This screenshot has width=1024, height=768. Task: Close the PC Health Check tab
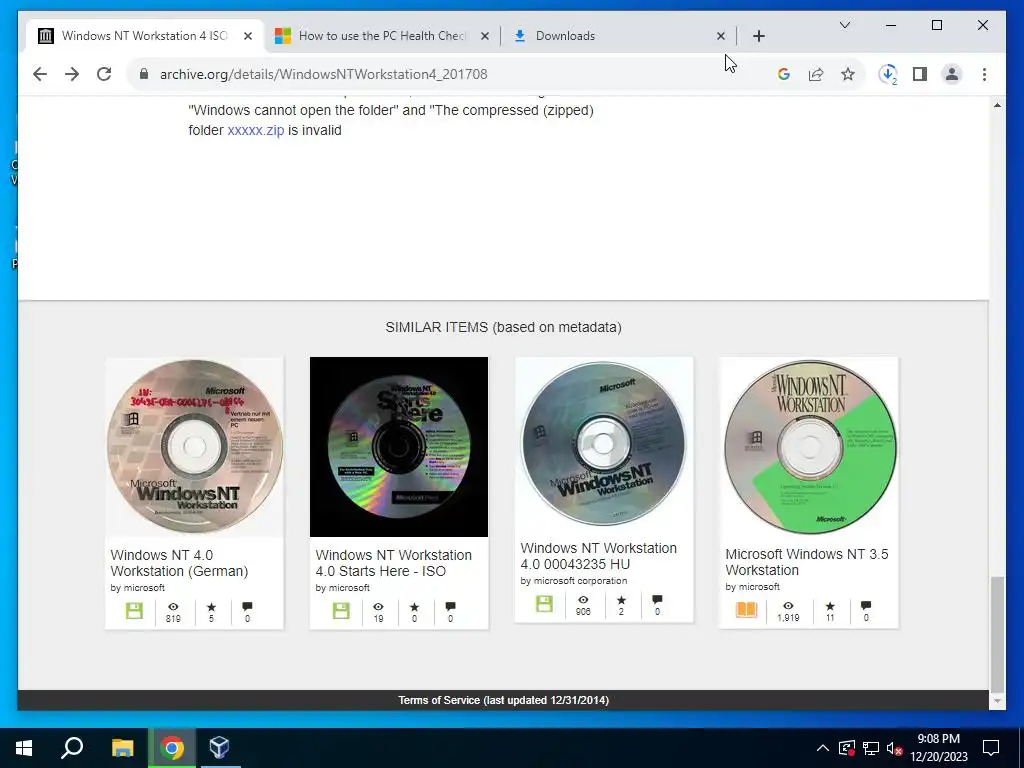[x=485, y=36]
